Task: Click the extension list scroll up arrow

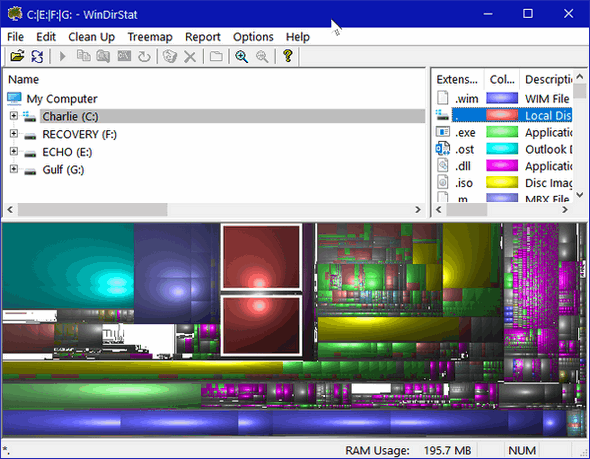Action: [x=579, y=77]
